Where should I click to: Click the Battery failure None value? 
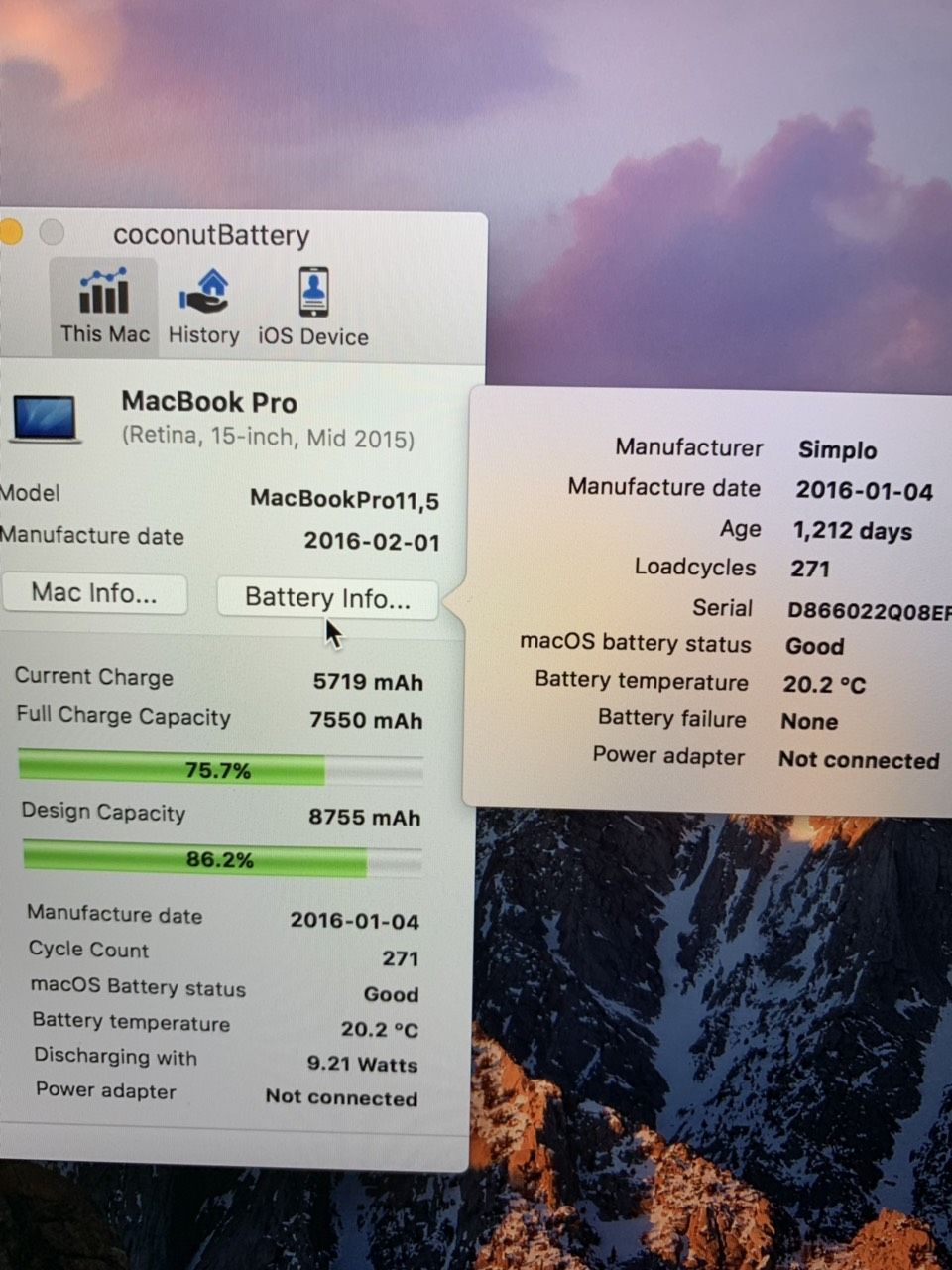[x=809, y=721]
